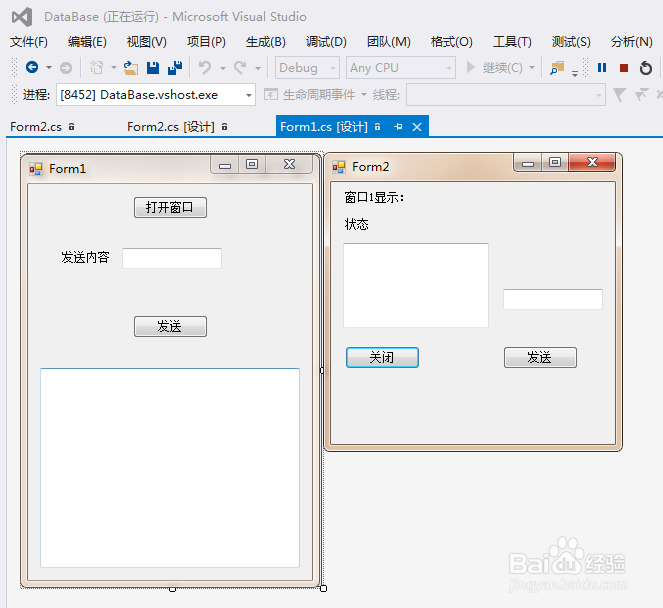
Task: Click the New Project toolbar icon
Action: tap(97, 67)
